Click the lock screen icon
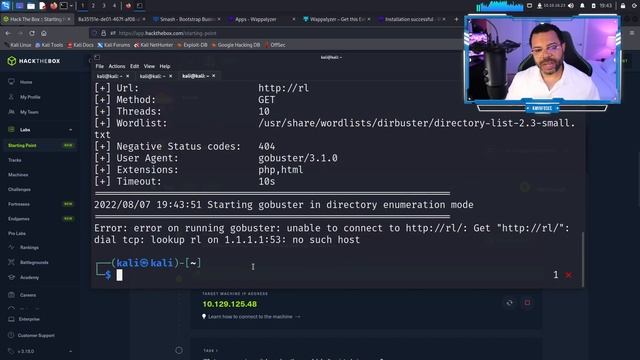This screenshot has width=640, height=360. [x=622, y=6]
